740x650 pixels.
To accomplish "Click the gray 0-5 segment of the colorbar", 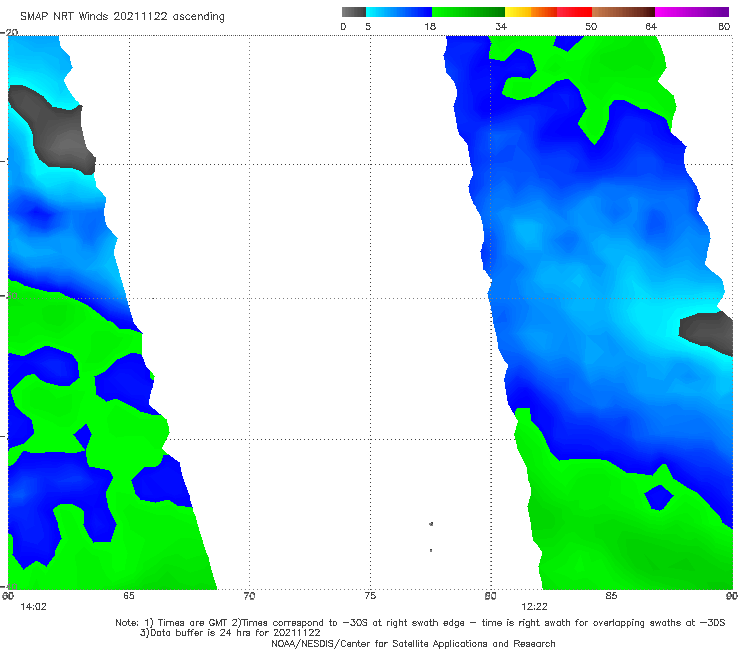I will click(x=354, y=12).
